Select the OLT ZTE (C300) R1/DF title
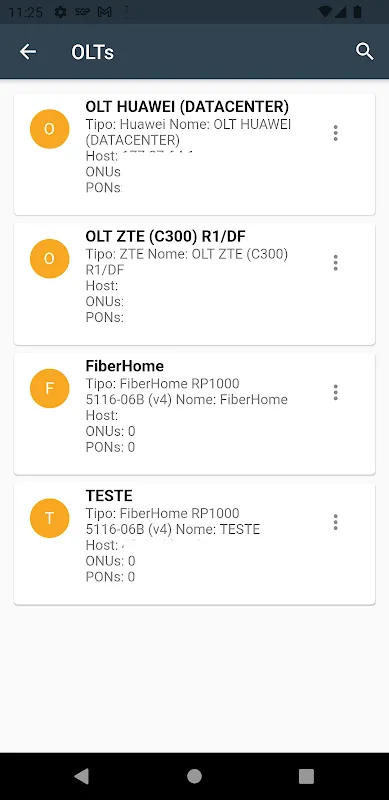The height and width of the screenshot is (800, 389). coord(165,236)
